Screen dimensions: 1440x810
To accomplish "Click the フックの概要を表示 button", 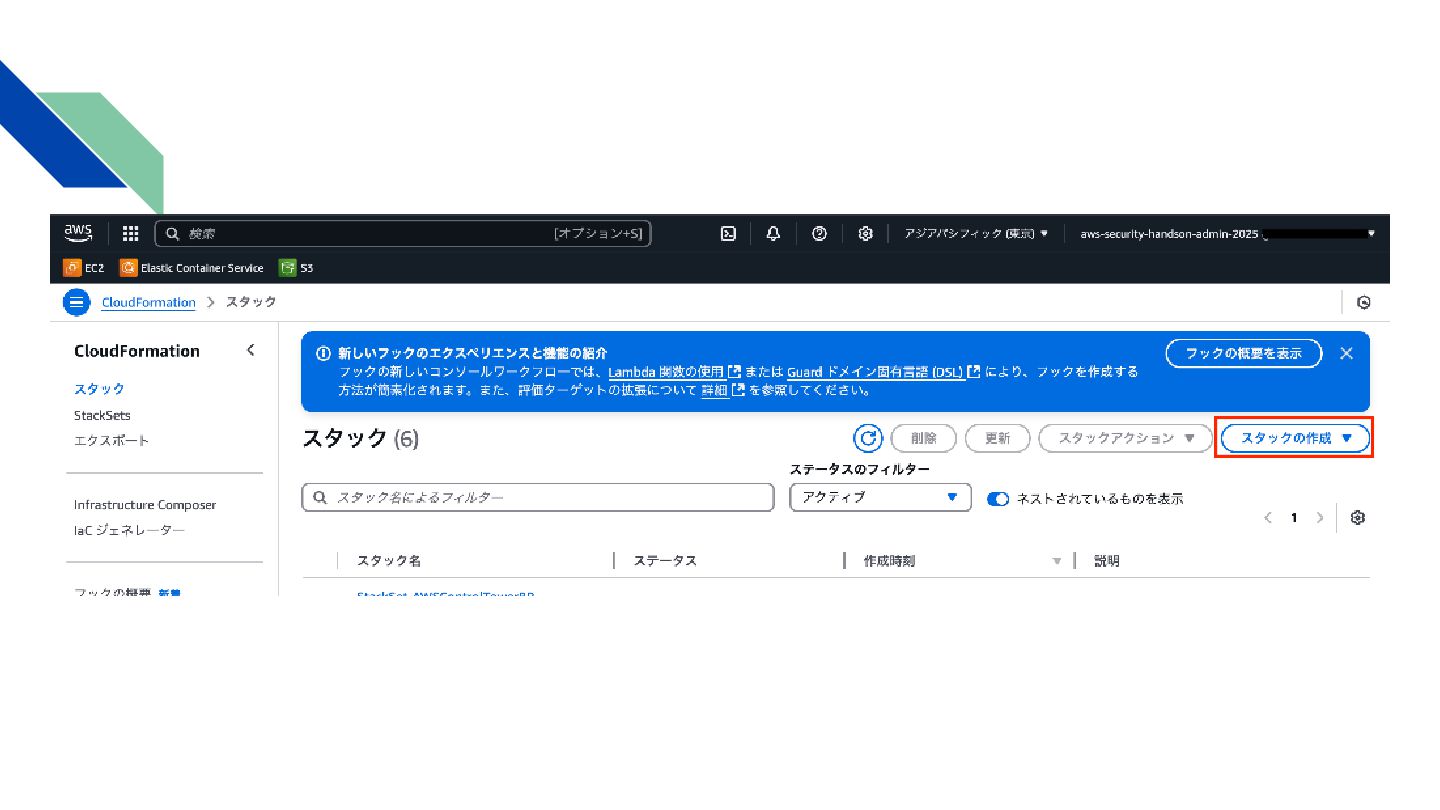I will [1244, 353].
